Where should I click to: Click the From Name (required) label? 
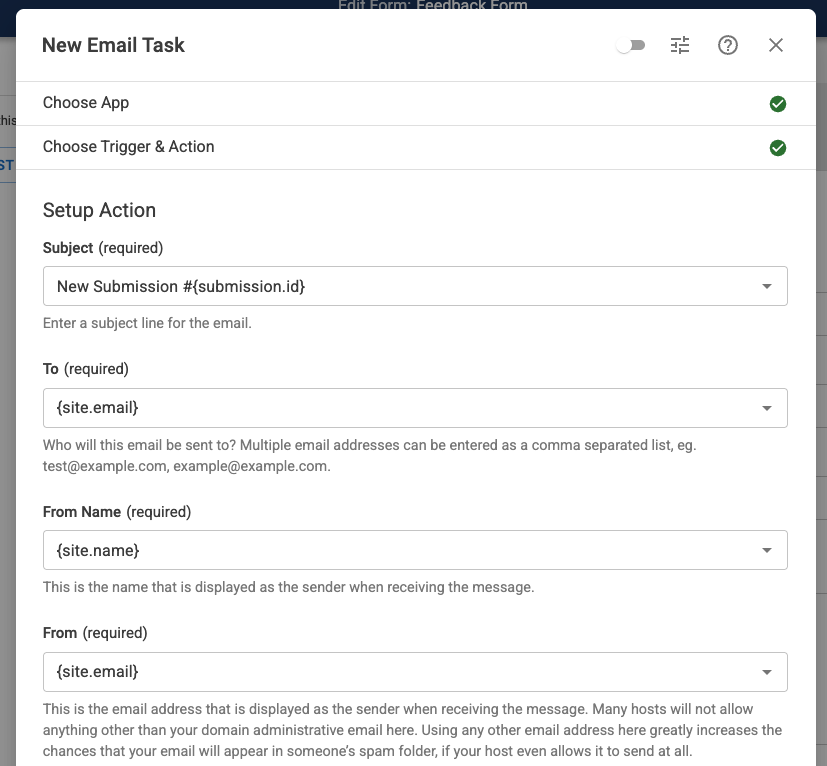point(117,511)
